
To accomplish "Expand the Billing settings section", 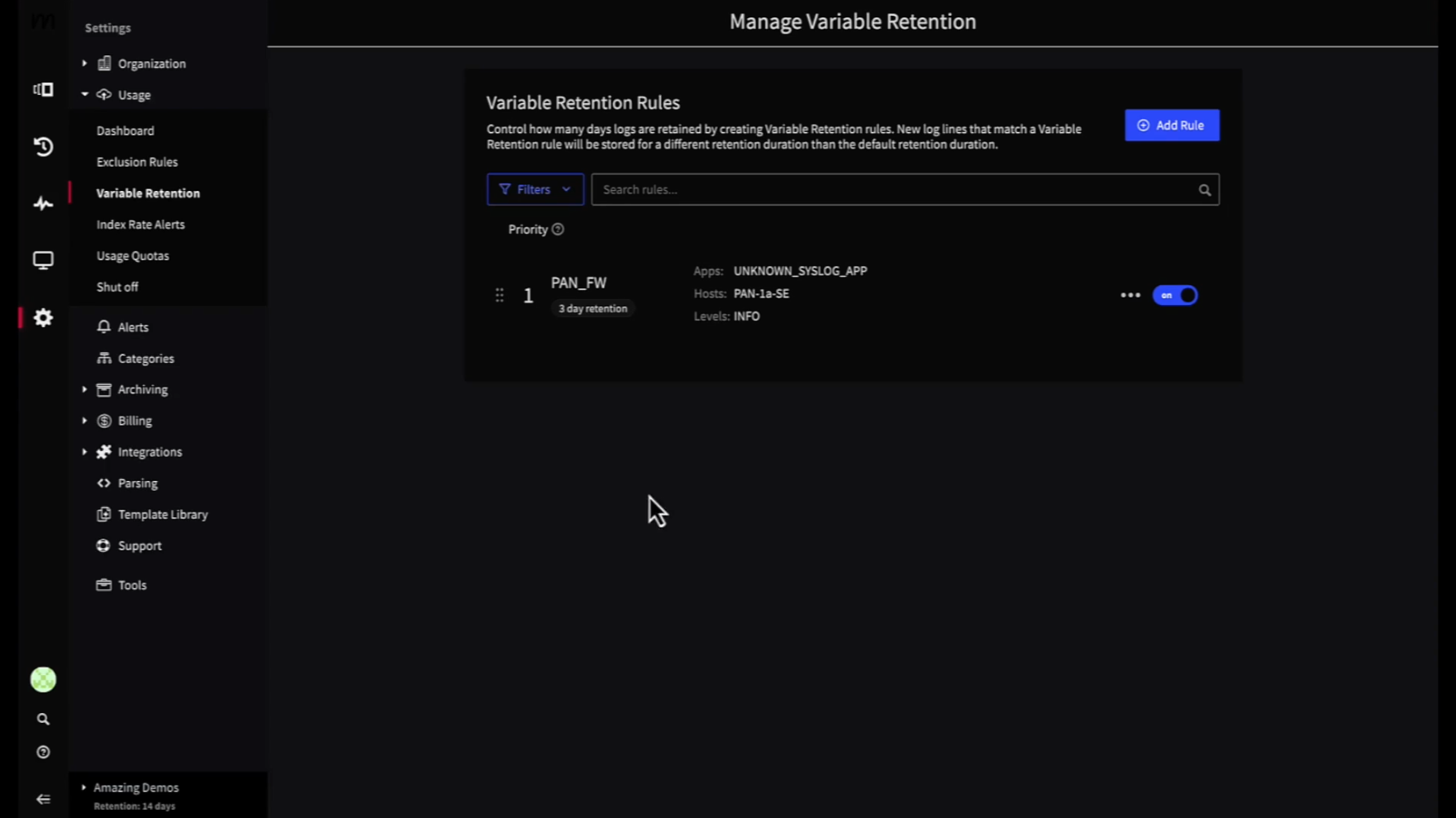I will point(83,421).
